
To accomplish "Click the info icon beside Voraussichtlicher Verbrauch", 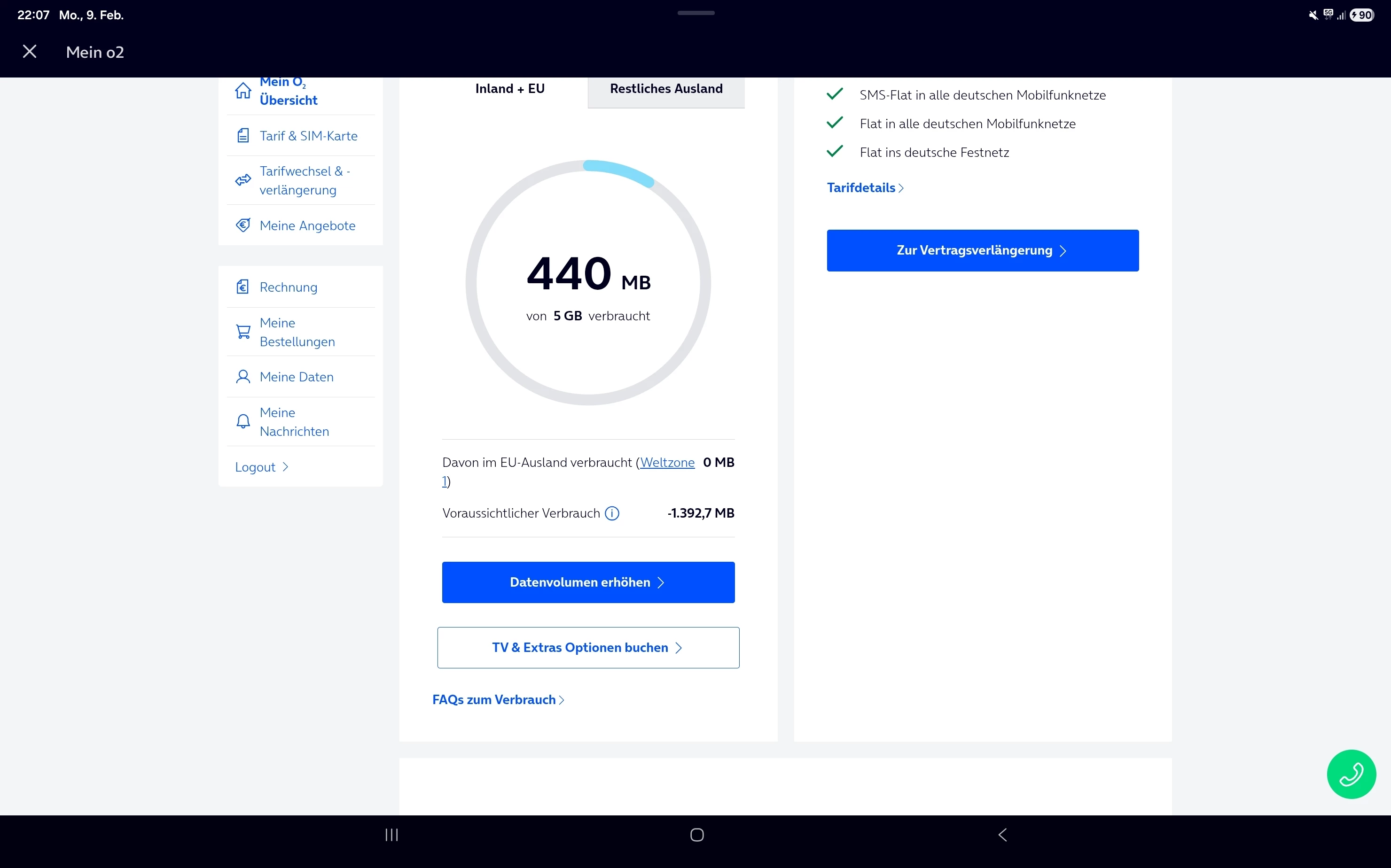I will (612, 513).
